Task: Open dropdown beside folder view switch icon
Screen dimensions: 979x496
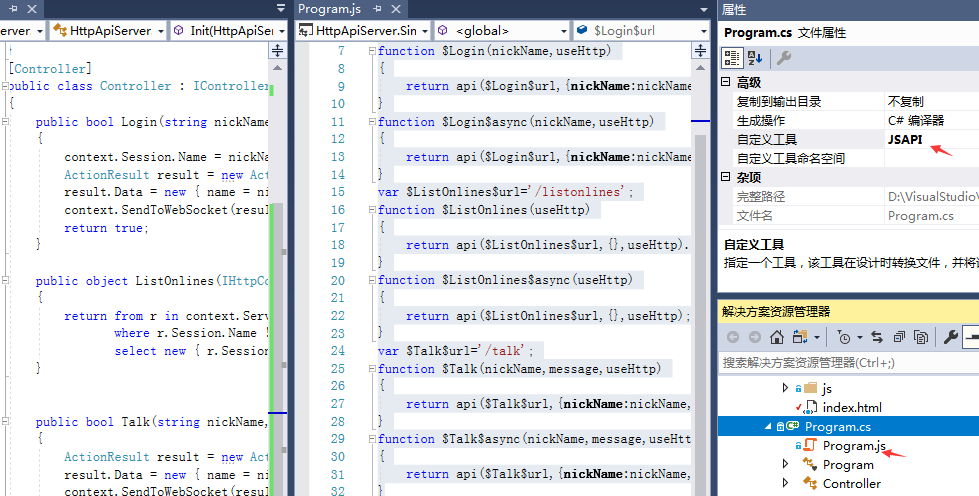Action: 817,338
